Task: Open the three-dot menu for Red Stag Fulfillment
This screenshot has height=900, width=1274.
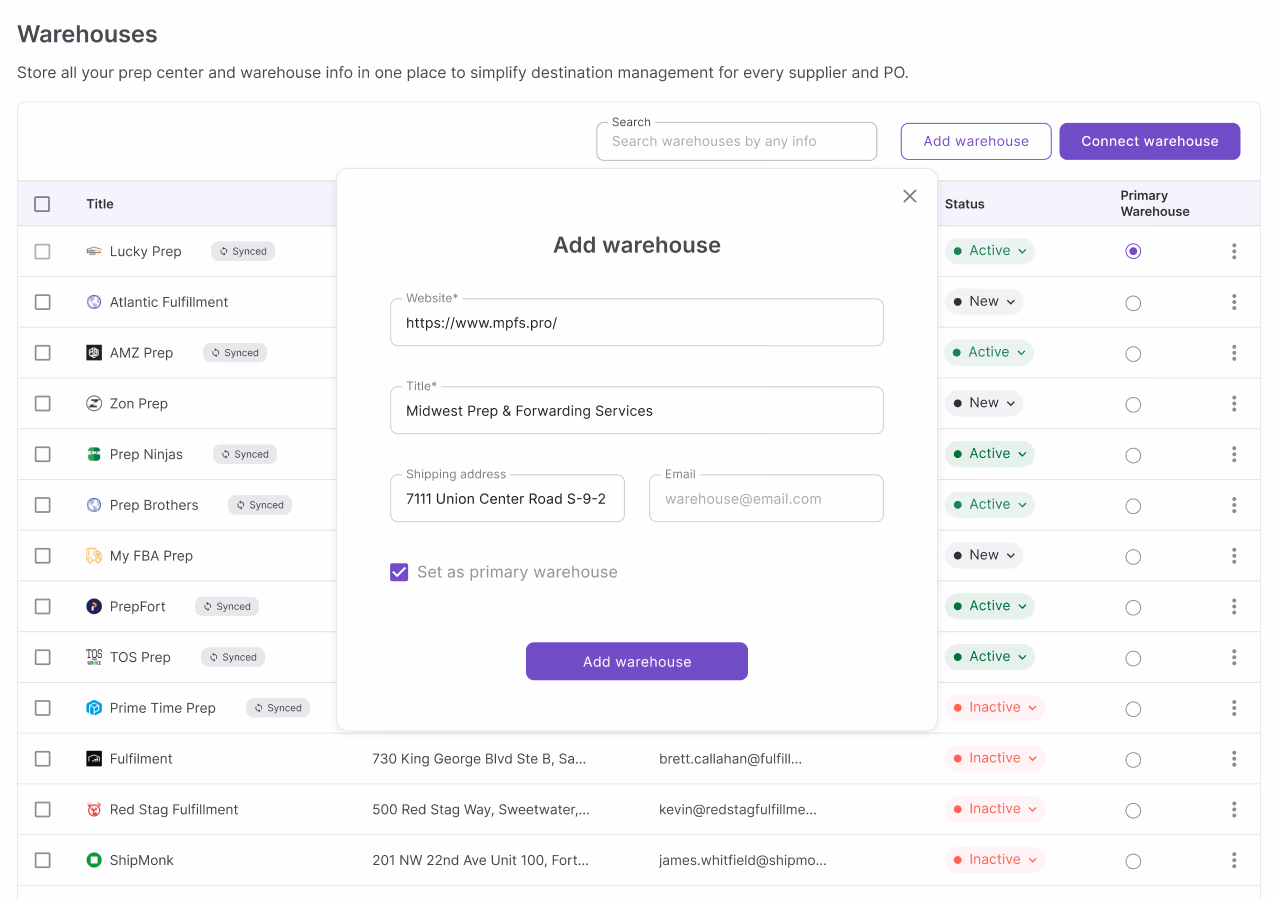Action: click(1234, 809)
